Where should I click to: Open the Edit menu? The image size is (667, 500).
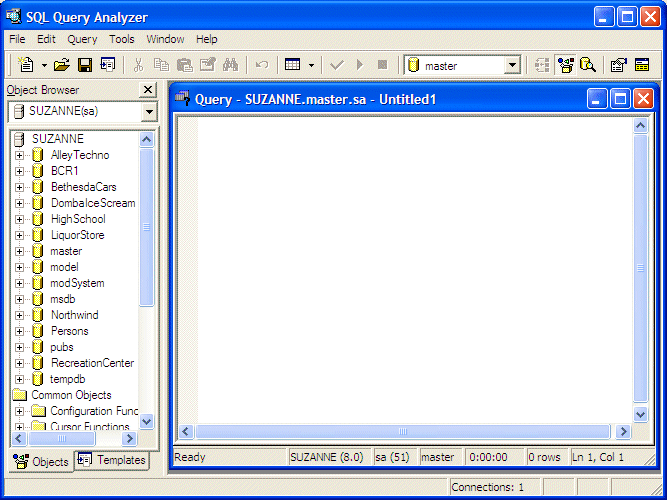46,39
